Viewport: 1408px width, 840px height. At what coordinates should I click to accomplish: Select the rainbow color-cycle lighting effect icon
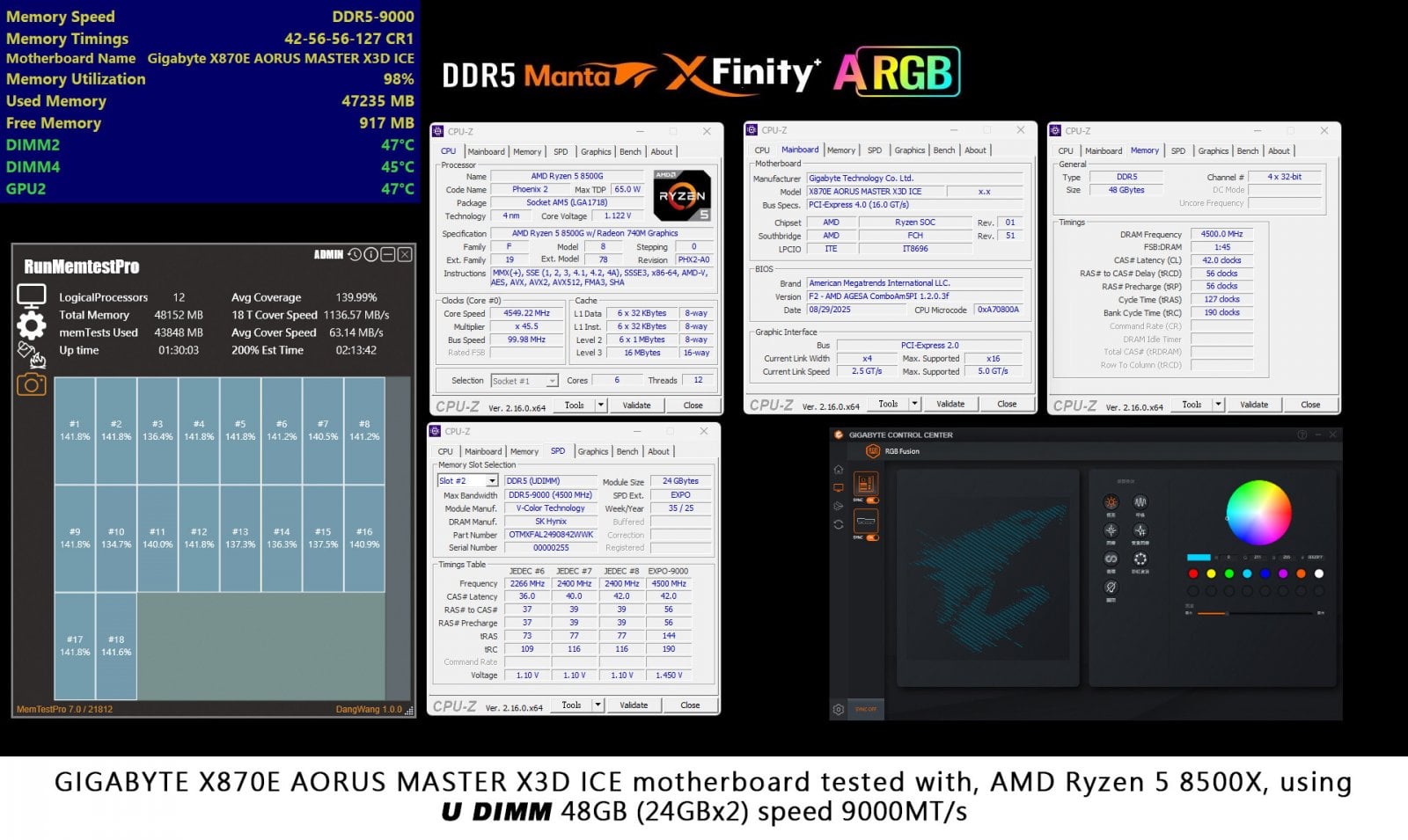point(1141,559)
